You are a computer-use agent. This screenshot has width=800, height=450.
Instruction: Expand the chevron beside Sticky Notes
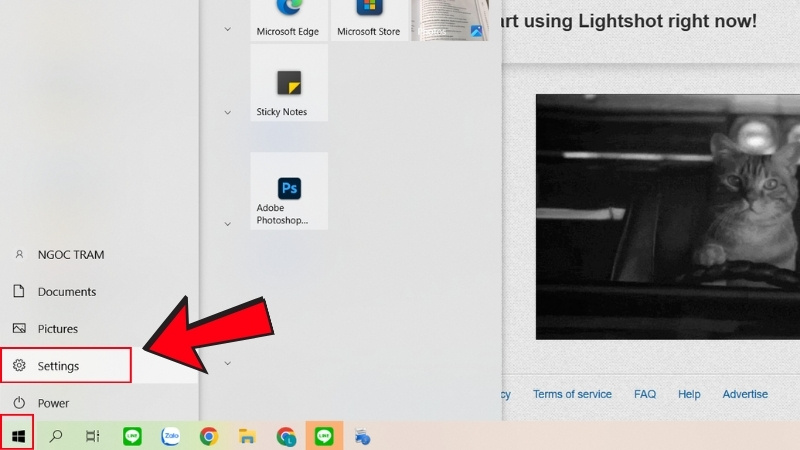coord(228,112)
